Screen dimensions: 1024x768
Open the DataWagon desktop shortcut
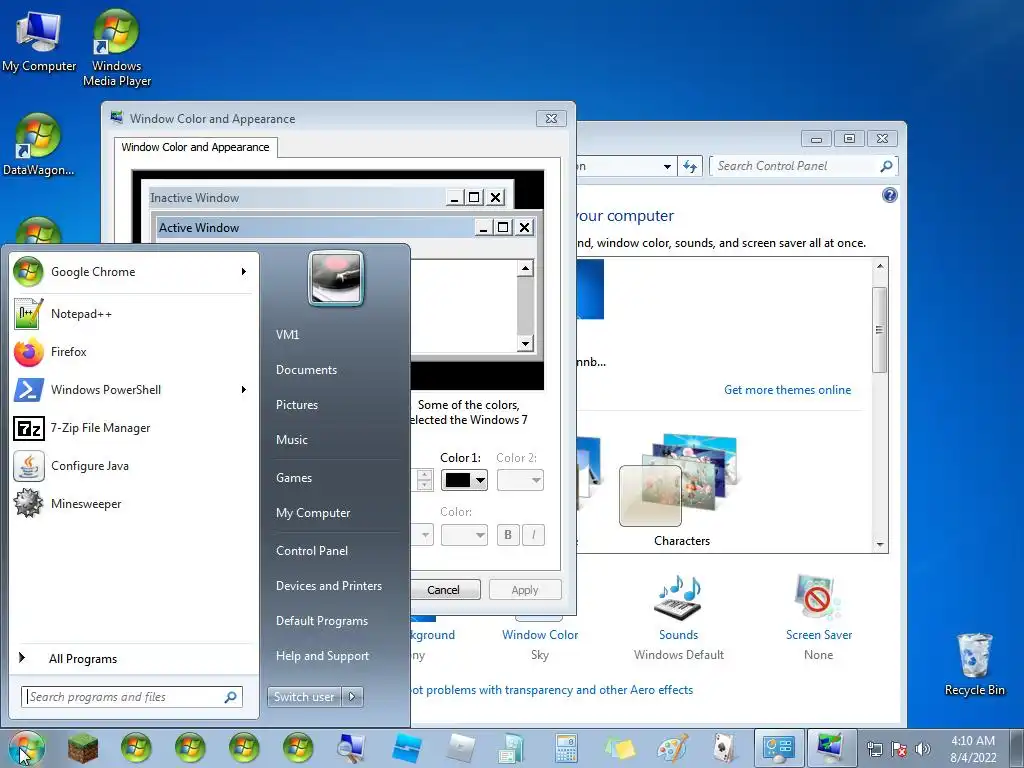38,145
